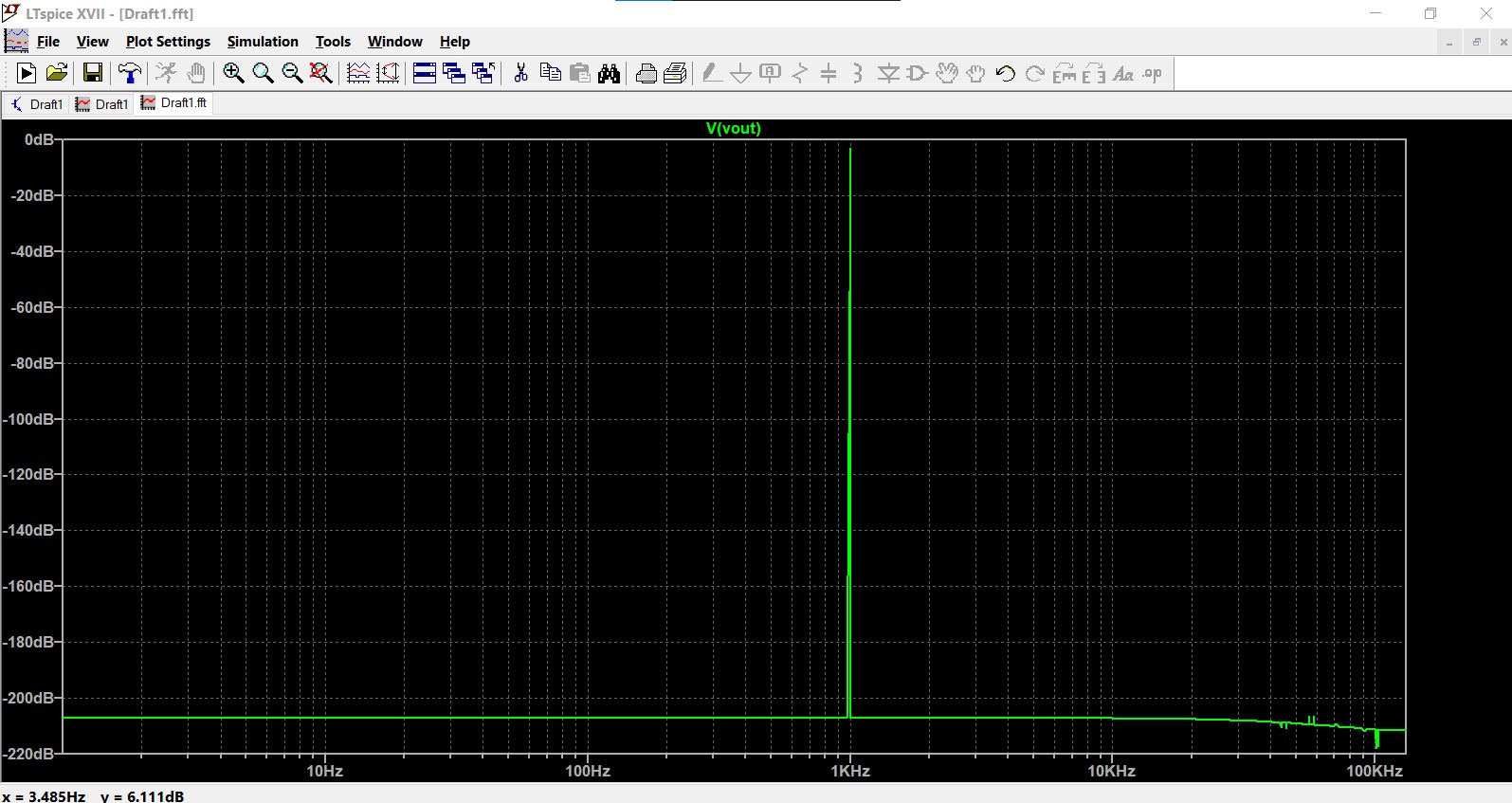
Task: Click the Close All Windows icon
Action: [x=483, y=73]
